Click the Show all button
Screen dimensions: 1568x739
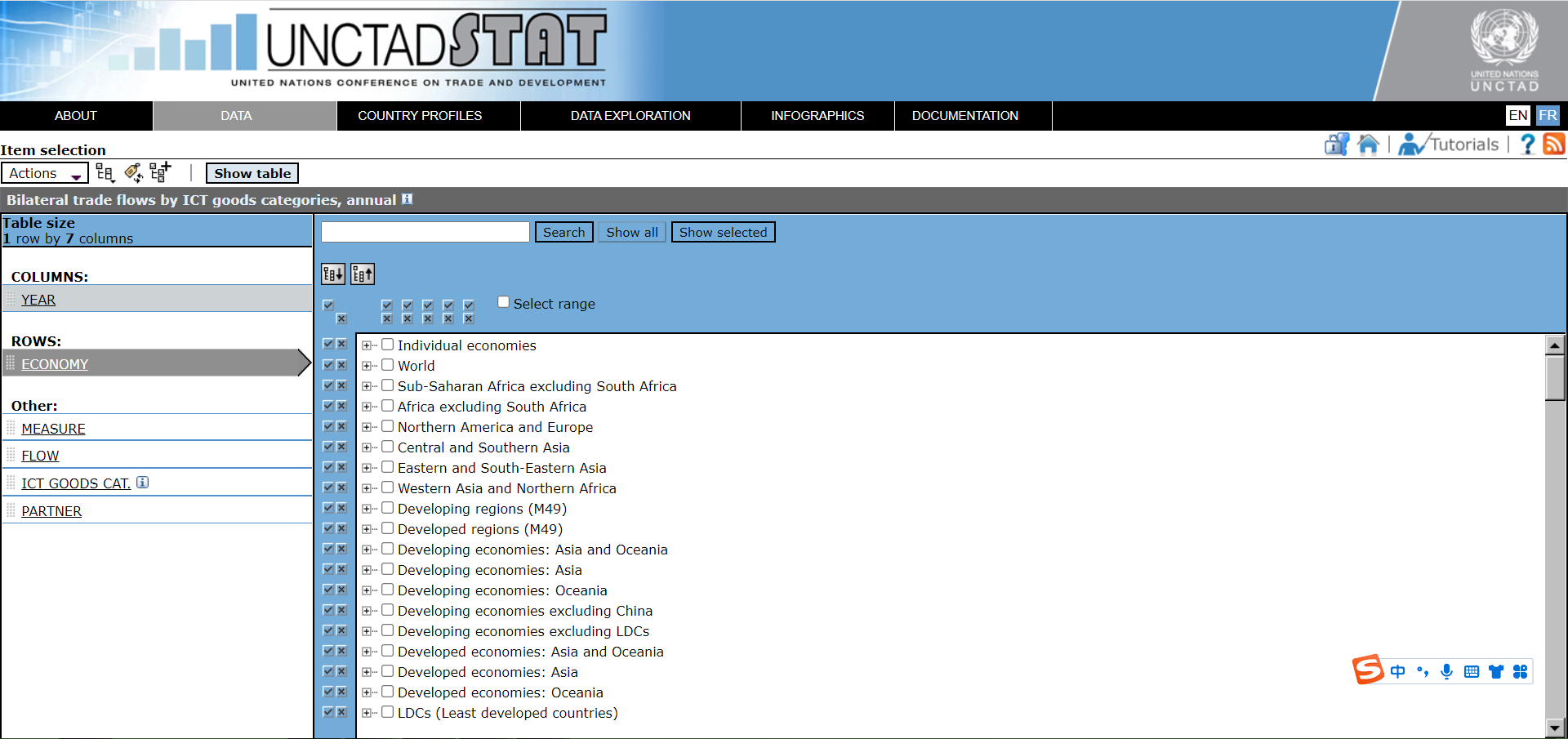632,232
